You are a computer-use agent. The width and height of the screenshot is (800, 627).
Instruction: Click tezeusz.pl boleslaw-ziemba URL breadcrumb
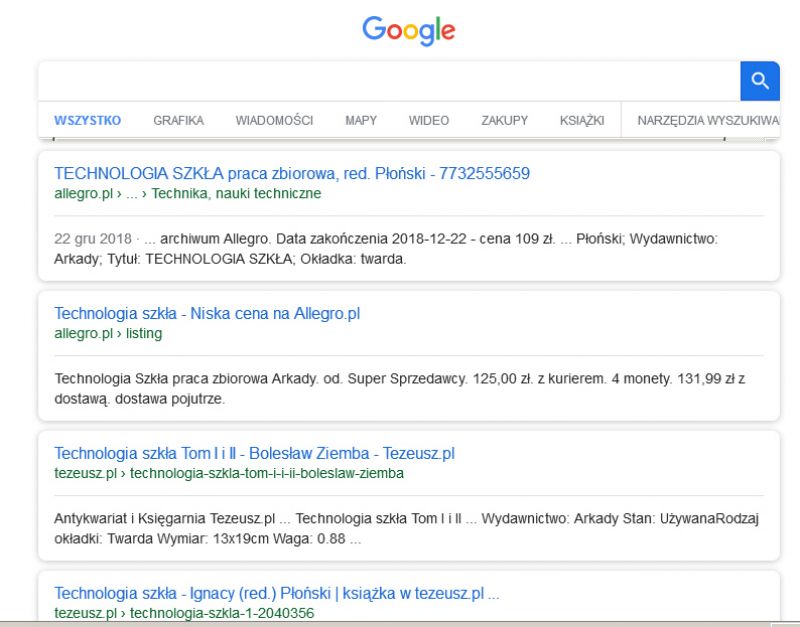pos(229,473)
